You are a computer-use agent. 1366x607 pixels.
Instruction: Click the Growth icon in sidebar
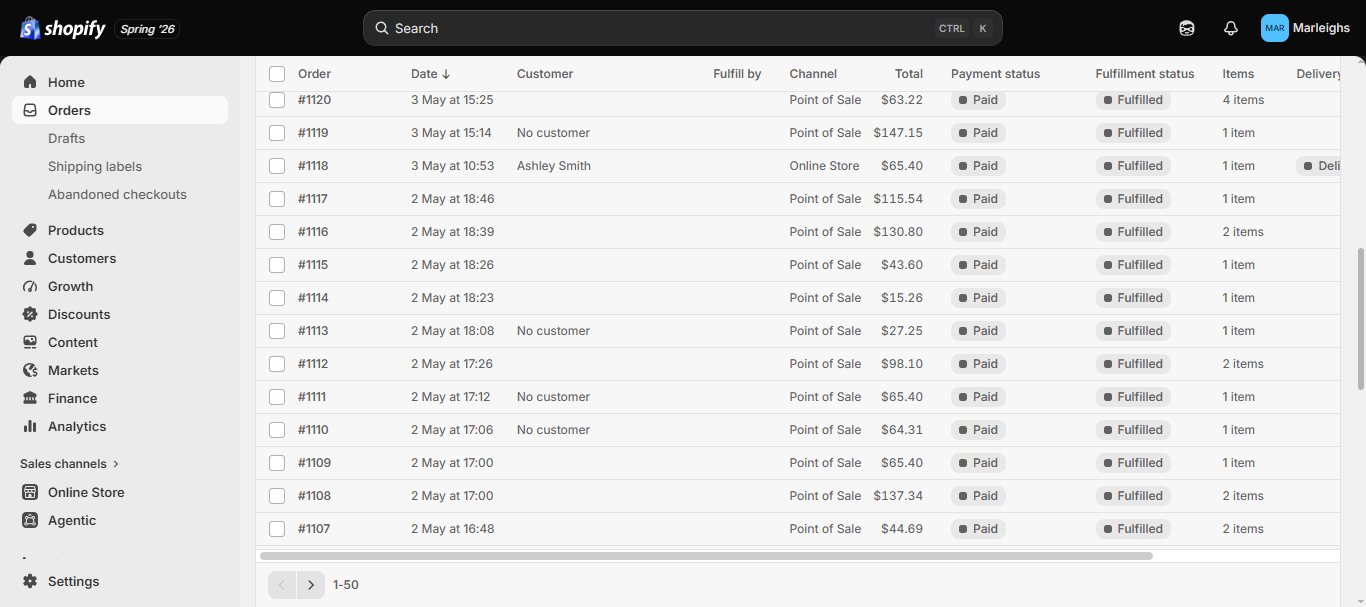[x=30, y=286]
